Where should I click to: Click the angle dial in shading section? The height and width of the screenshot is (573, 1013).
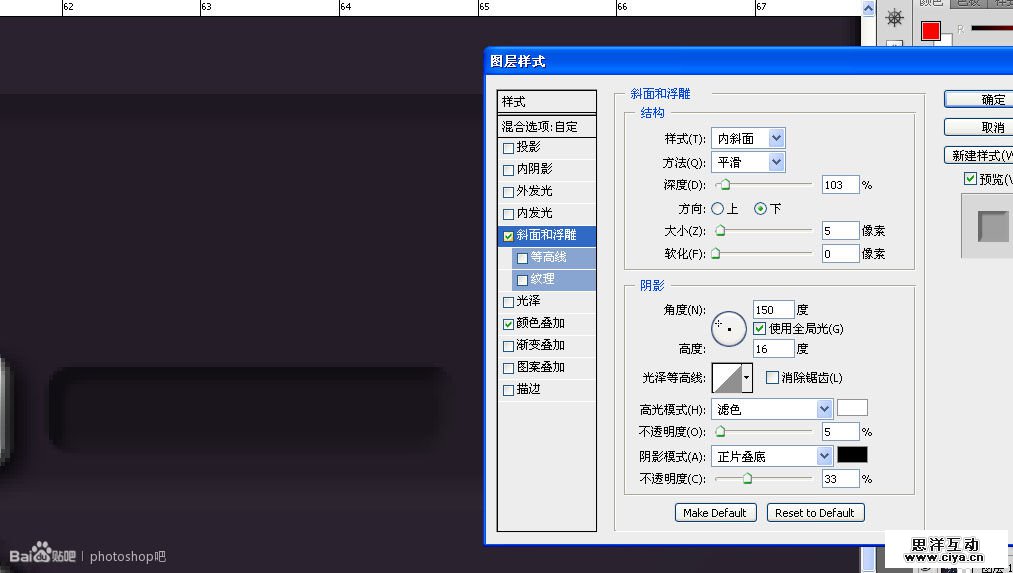tap(729, 328)
